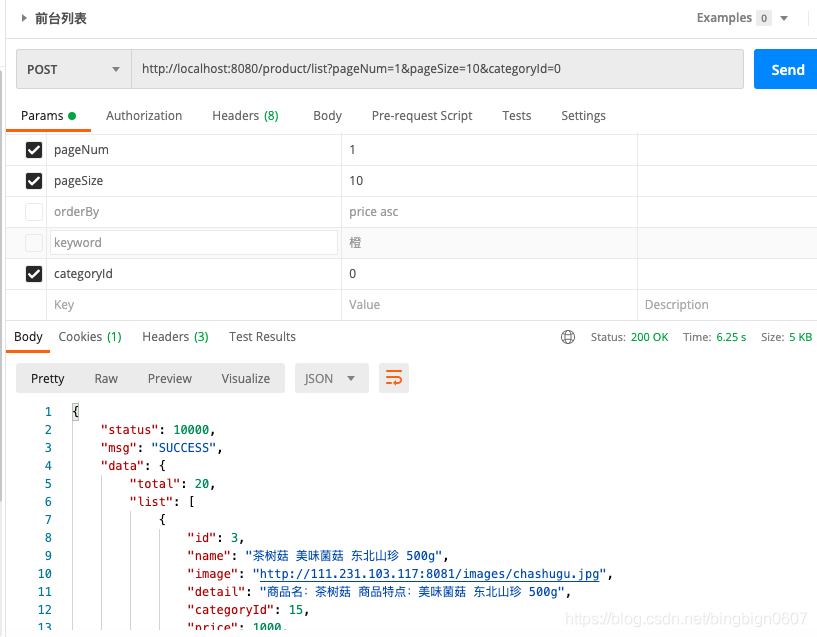The image size is (817, 637).
Task: Open the Pre-request Script tab
Action: (x=422, y=116)
